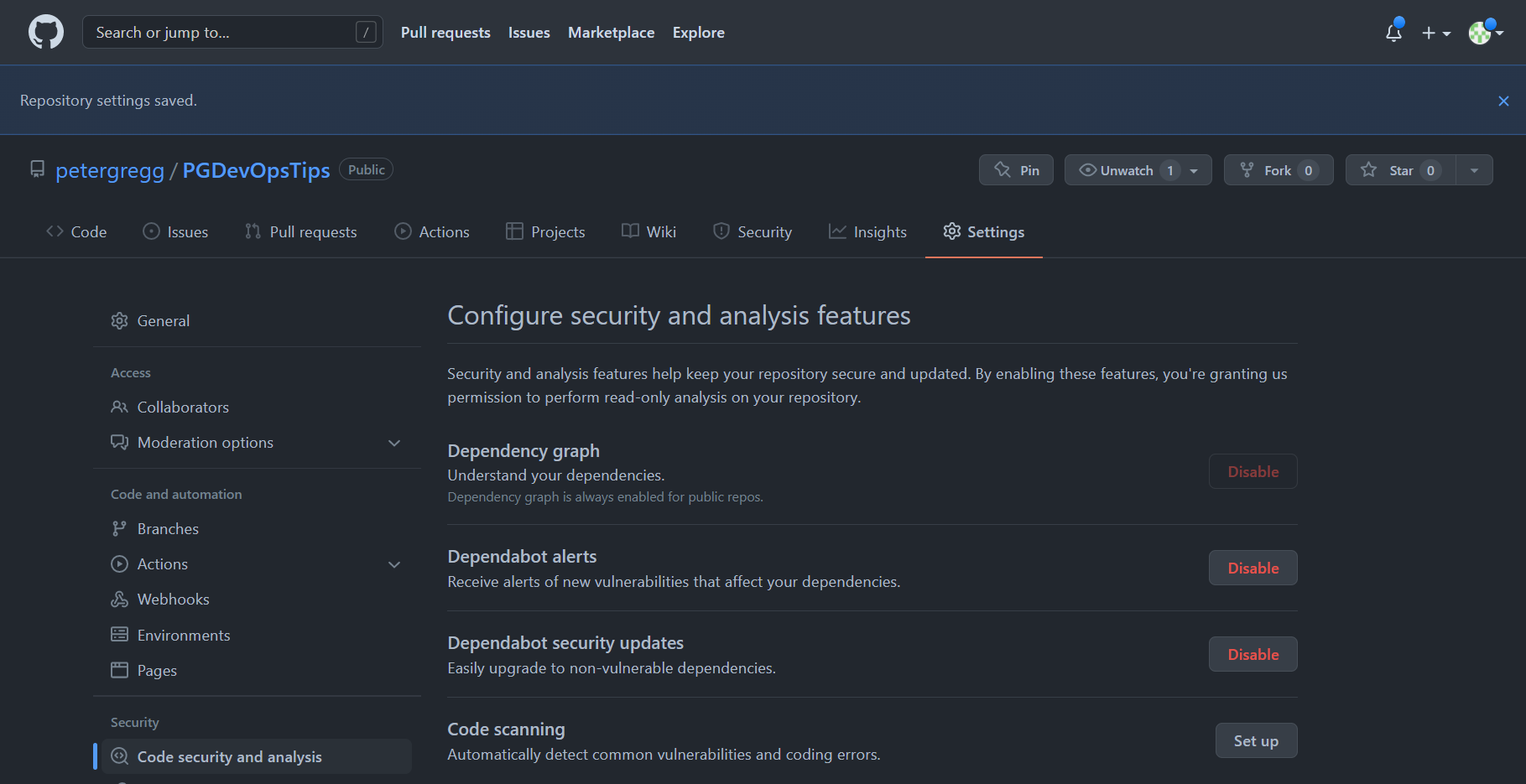Open petergregg profile link
This screenshot has height=784, width=1526.
tap(110, 170)
